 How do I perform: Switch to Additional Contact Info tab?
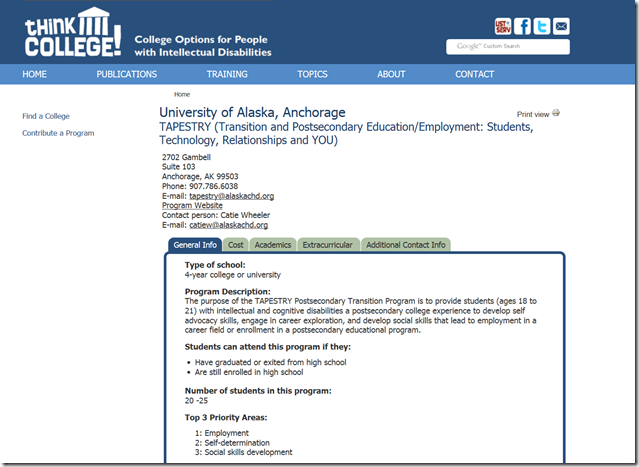tap(406, 245)
